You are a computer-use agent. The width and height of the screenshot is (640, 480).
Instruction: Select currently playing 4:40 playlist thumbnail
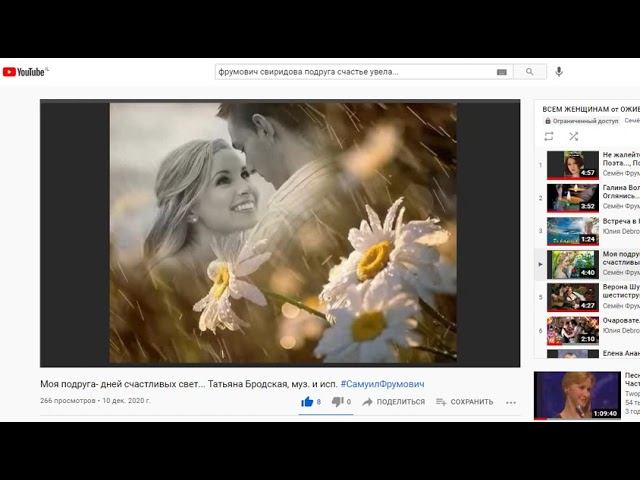click(x=573, y=264)
